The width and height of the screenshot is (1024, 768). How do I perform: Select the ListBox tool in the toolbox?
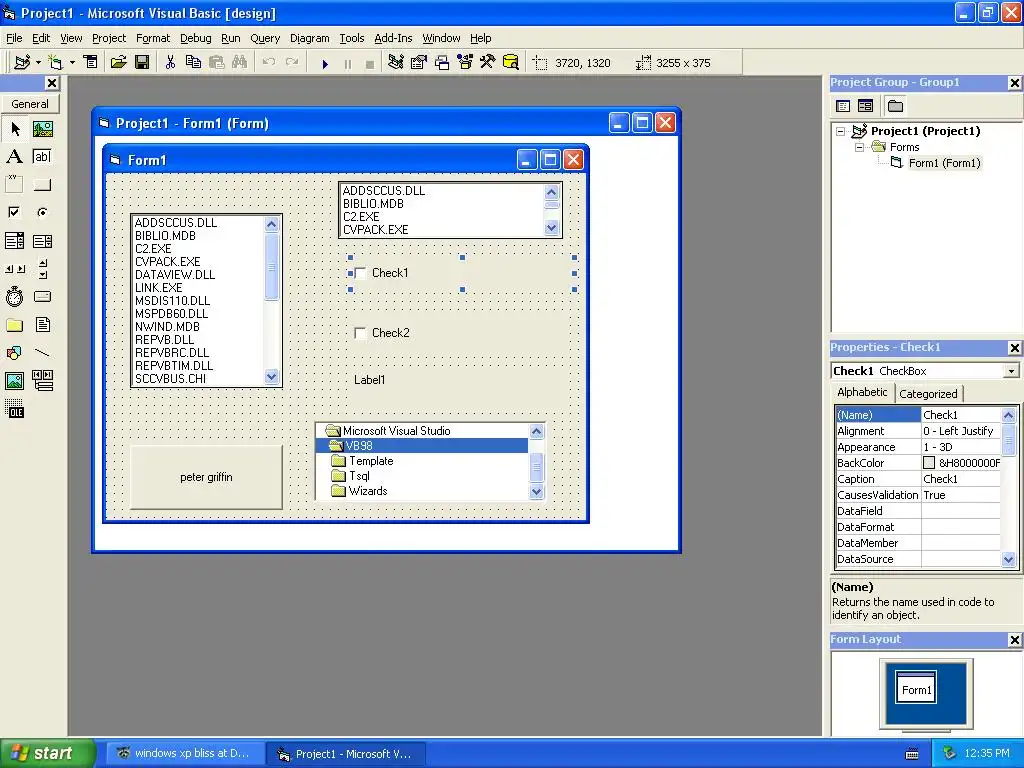[x=42, y=241]
